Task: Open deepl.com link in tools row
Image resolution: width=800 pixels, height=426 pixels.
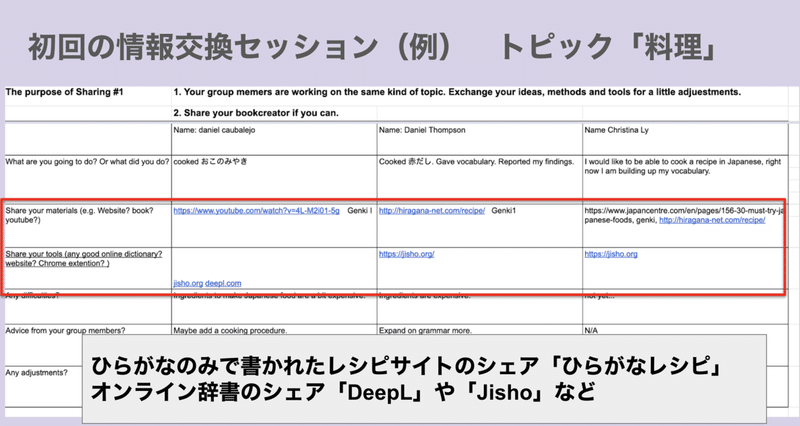Action: 223,283
